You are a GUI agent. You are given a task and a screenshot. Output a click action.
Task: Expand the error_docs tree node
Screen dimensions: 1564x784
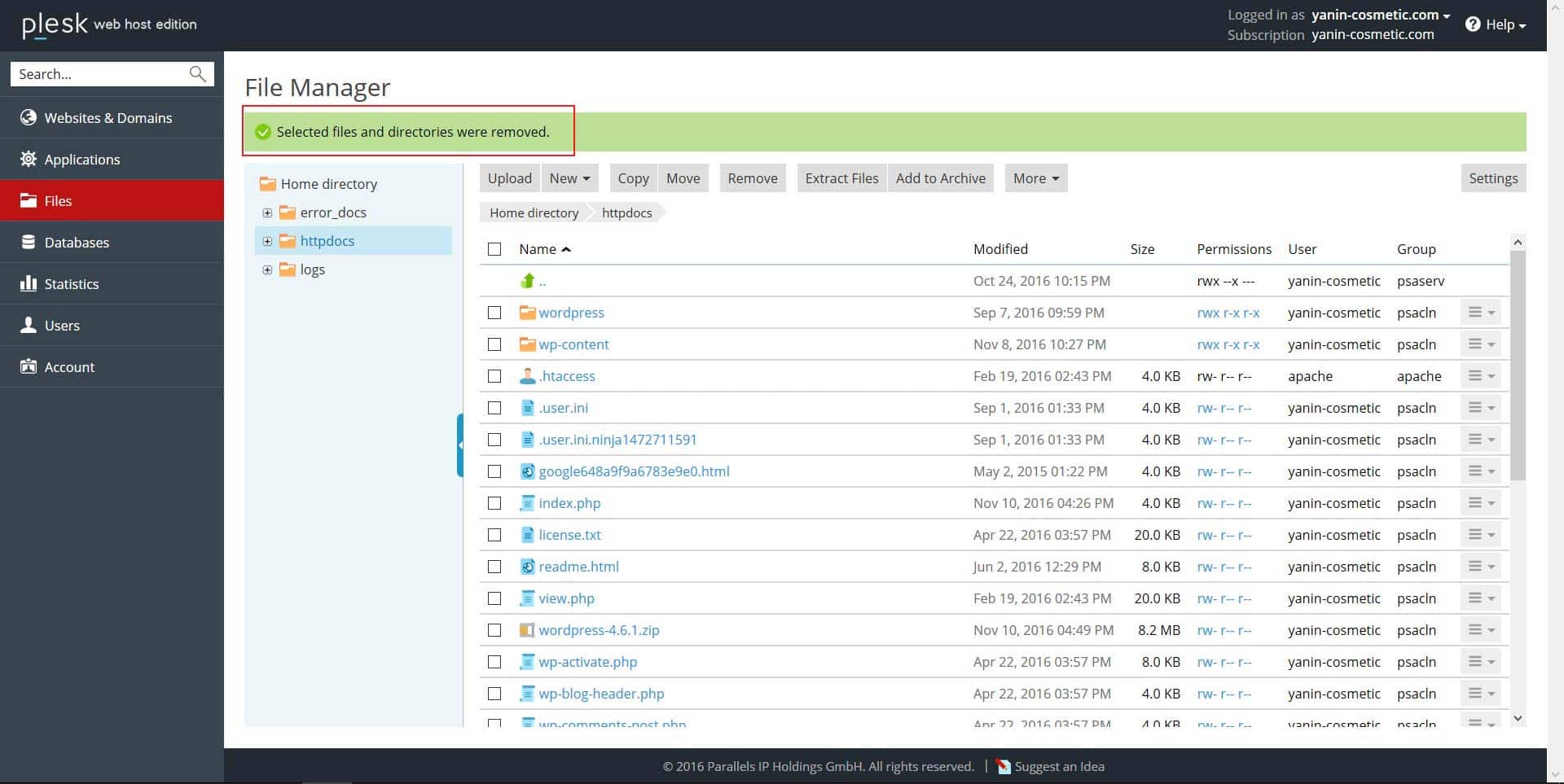pyautogui.click(x=267, y=212)
